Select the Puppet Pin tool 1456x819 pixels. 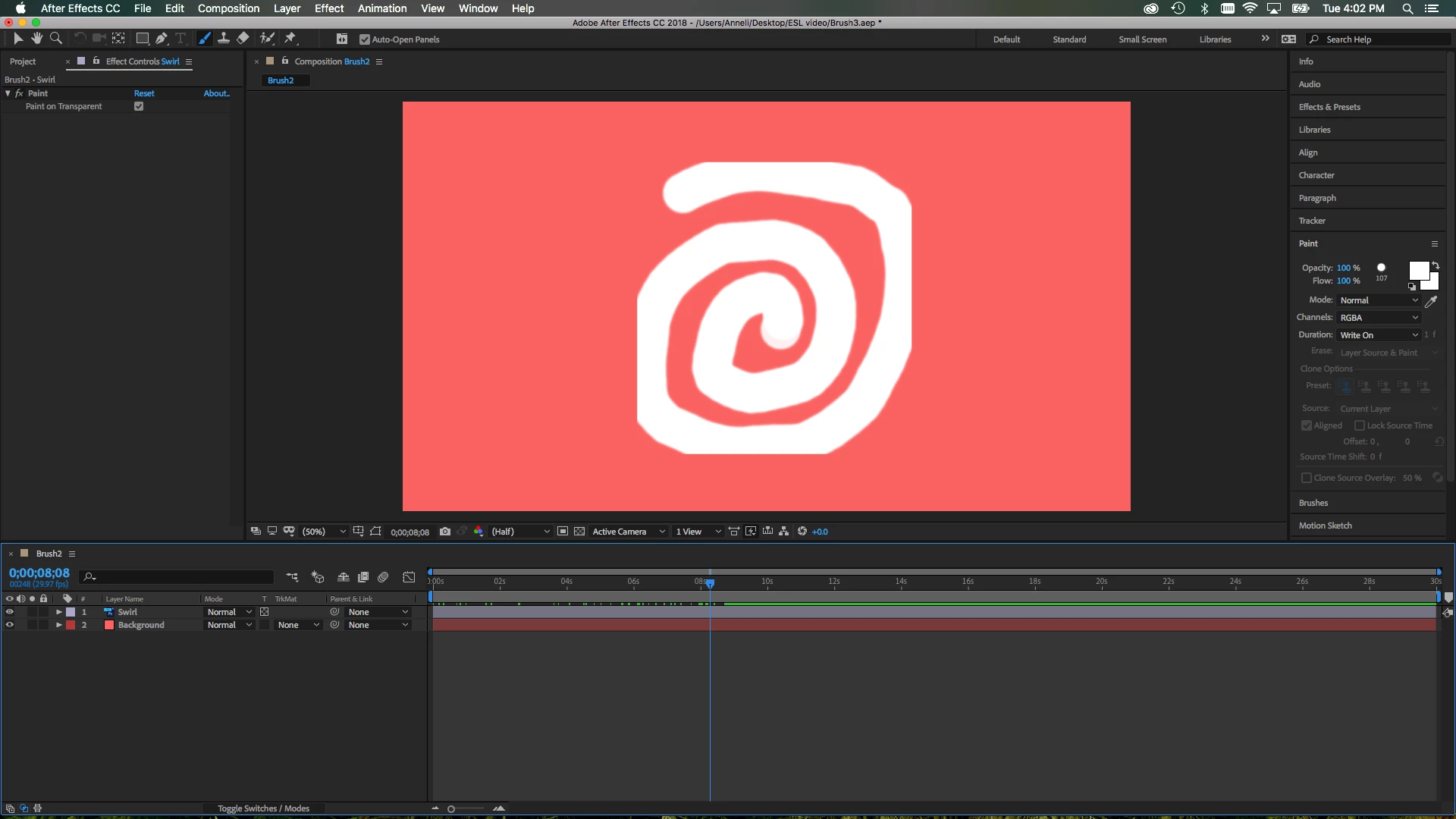coord(290,39)
